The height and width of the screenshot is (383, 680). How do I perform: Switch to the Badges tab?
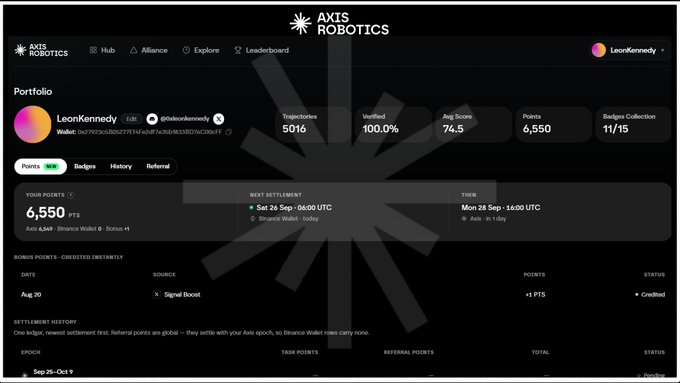85,167
